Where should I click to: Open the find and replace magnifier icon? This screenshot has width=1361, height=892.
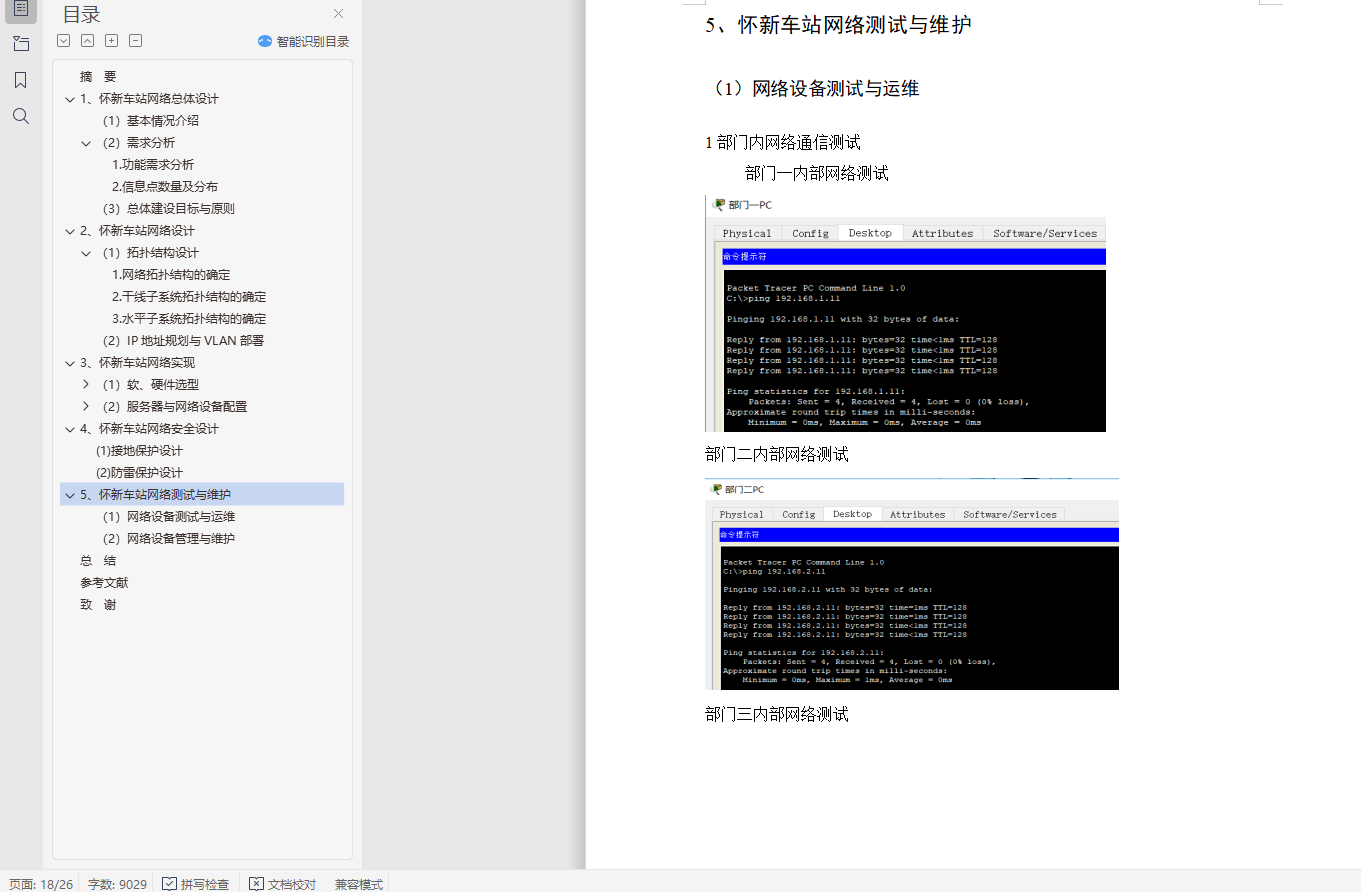pyautogui.click(x=21, y=117)
